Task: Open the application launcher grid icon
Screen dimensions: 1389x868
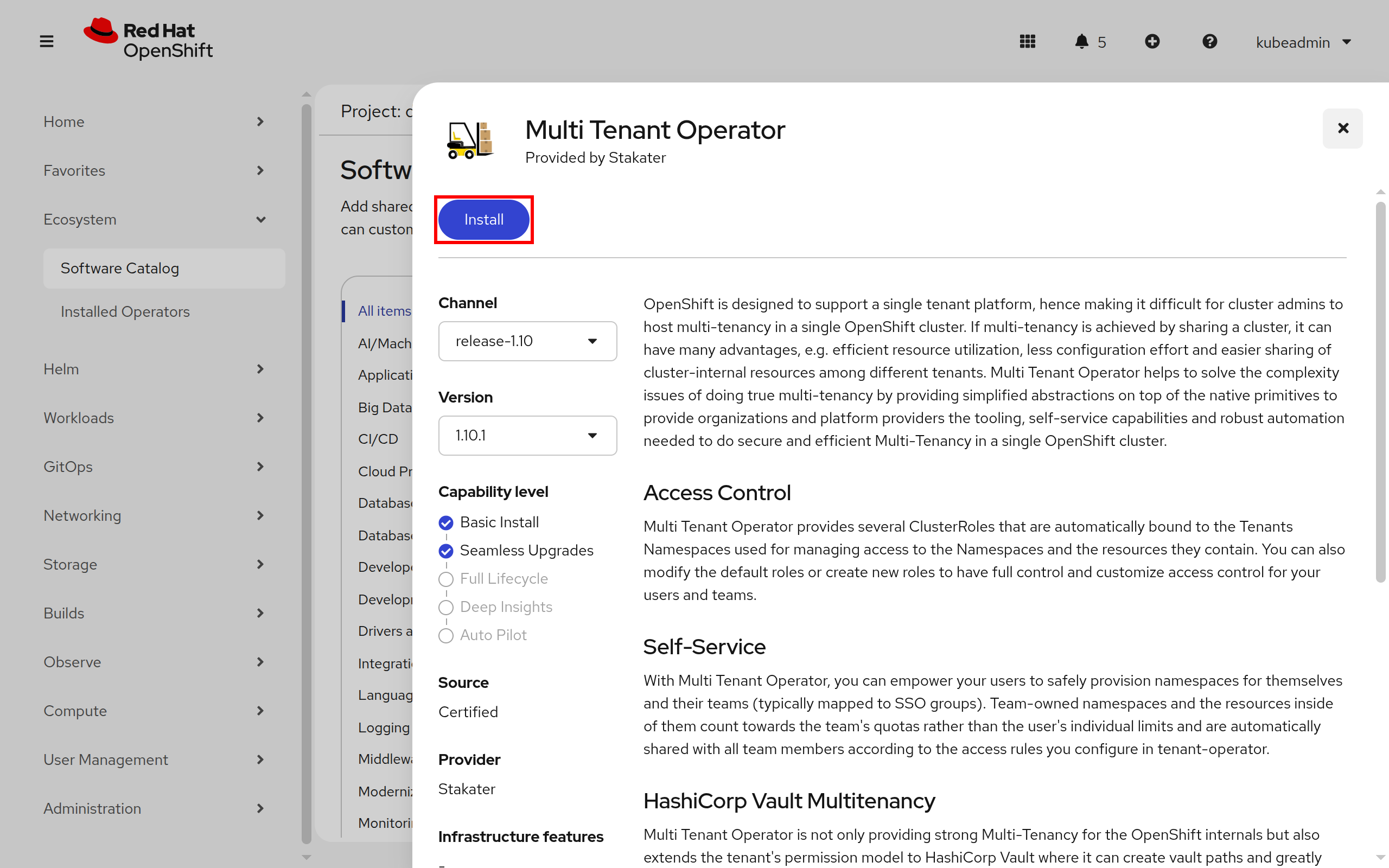Action: (1028, 41)
